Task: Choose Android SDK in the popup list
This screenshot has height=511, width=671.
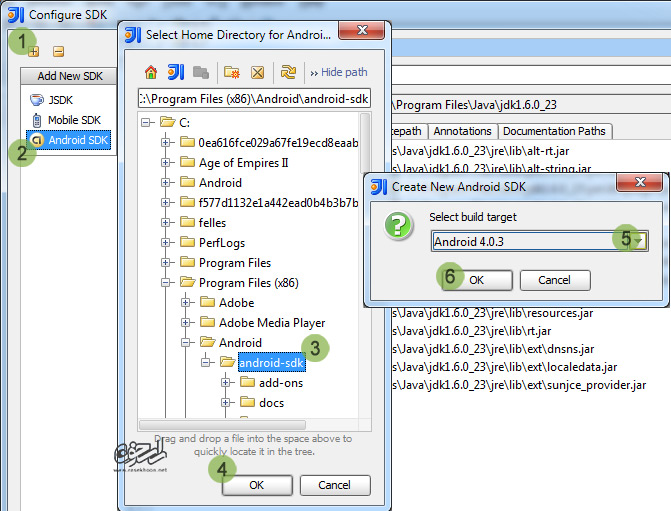Action: (x=77, y=140)
